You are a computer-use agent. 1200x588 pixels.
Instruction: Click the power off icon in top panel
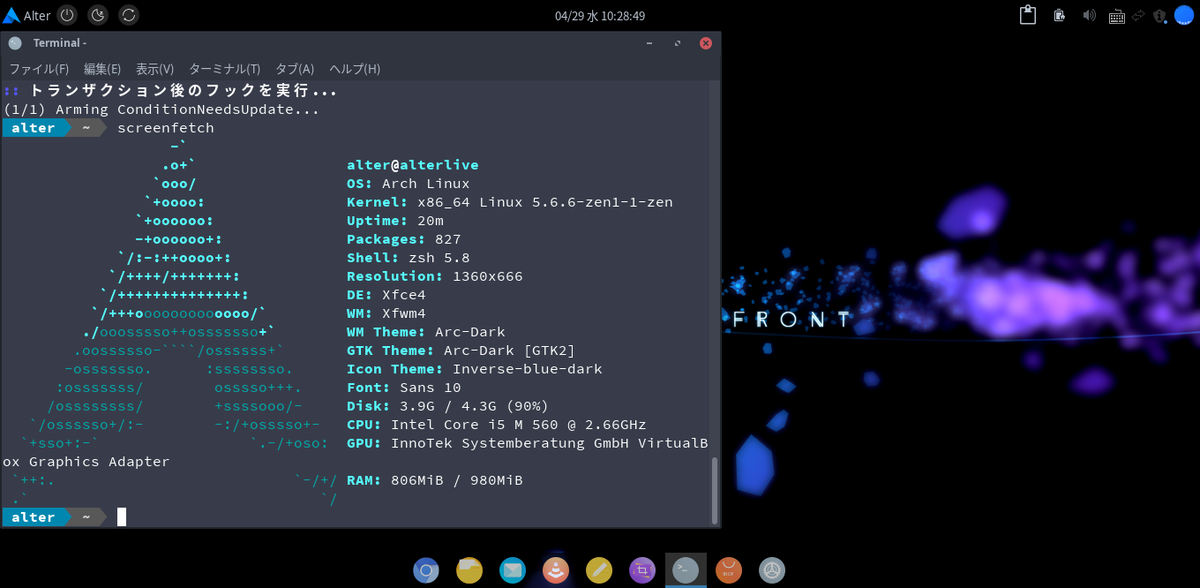click(x=67, y=15)
